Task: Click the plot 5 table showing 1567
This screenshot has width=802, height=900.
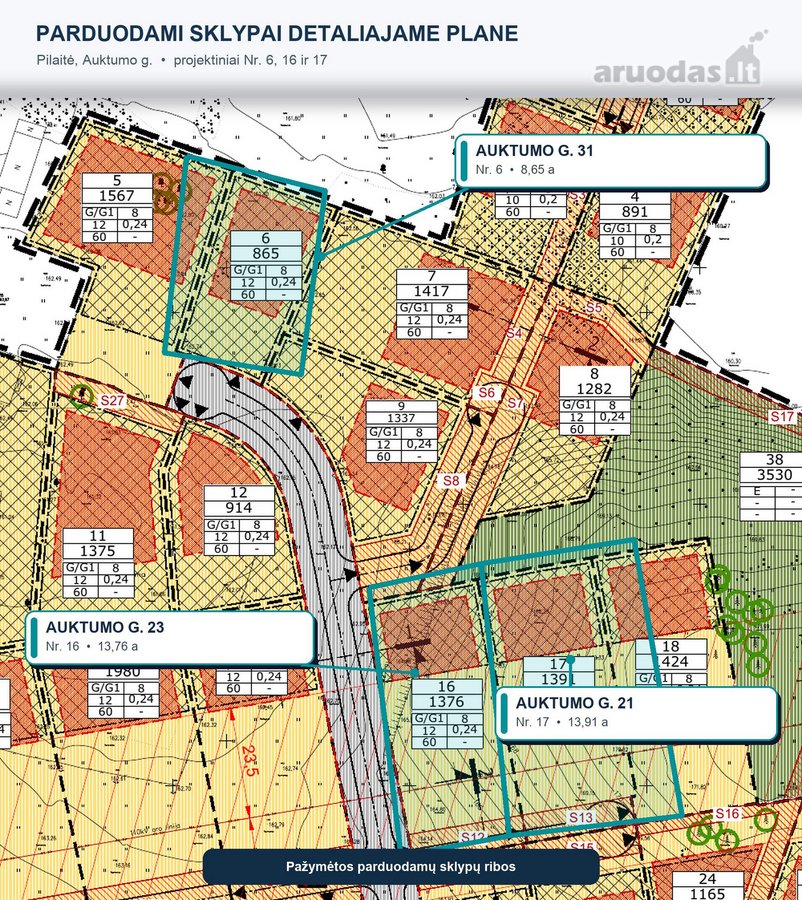Action: [x=117, y=208]
